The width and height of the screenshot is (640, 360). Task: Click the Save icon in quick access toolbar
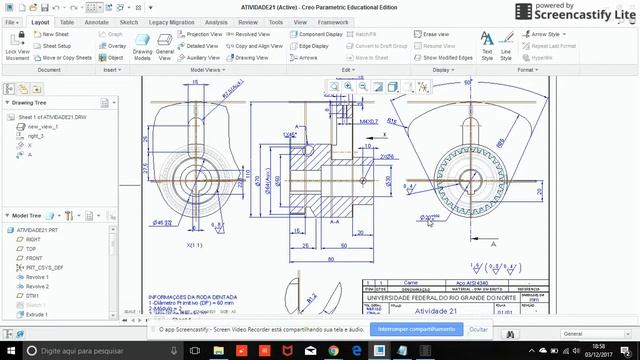click(x=44, y=7)
